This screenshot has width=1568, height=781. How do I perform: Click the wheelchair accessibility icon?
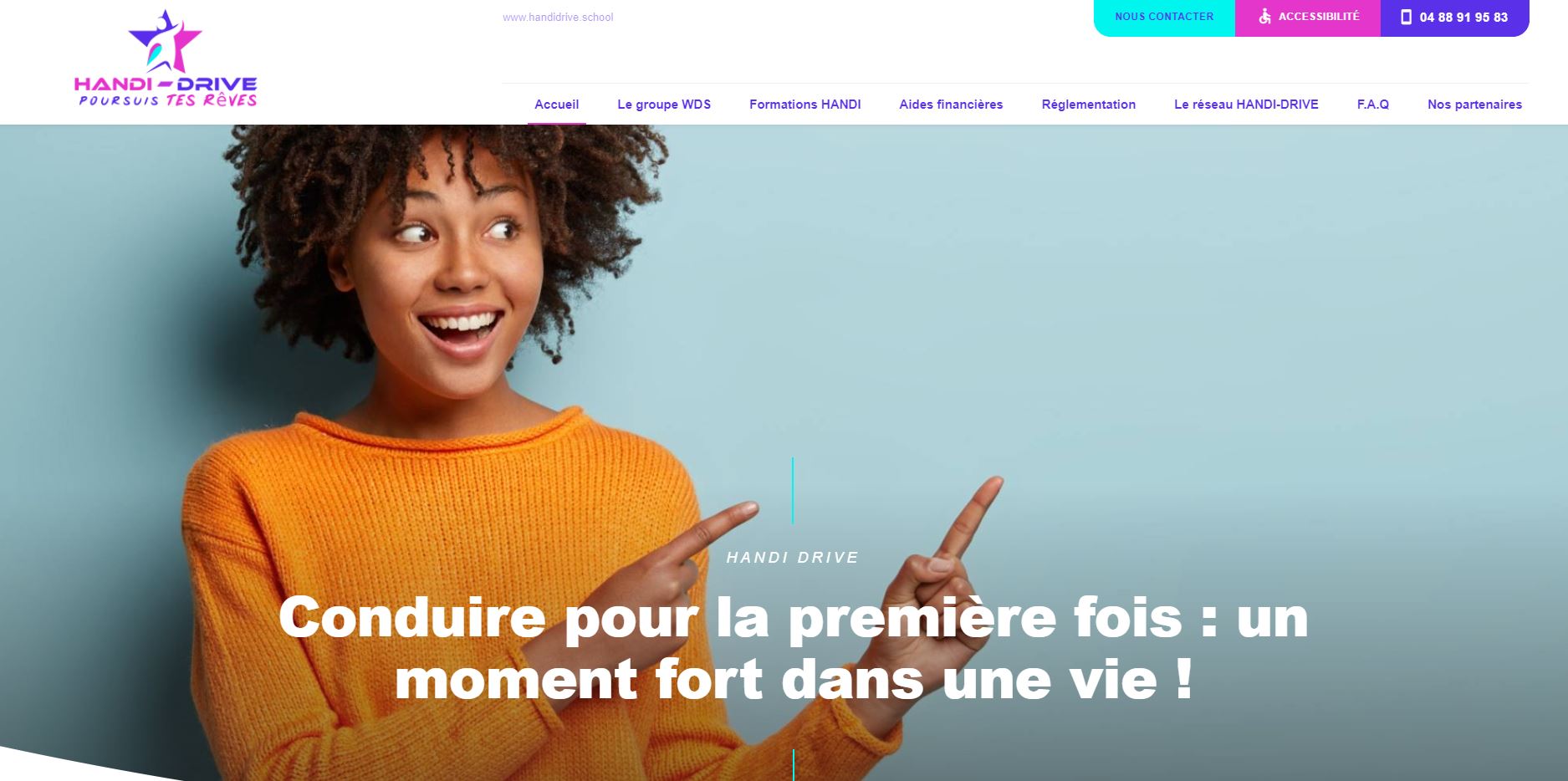pyautogui.click(x=1264, y=17)
